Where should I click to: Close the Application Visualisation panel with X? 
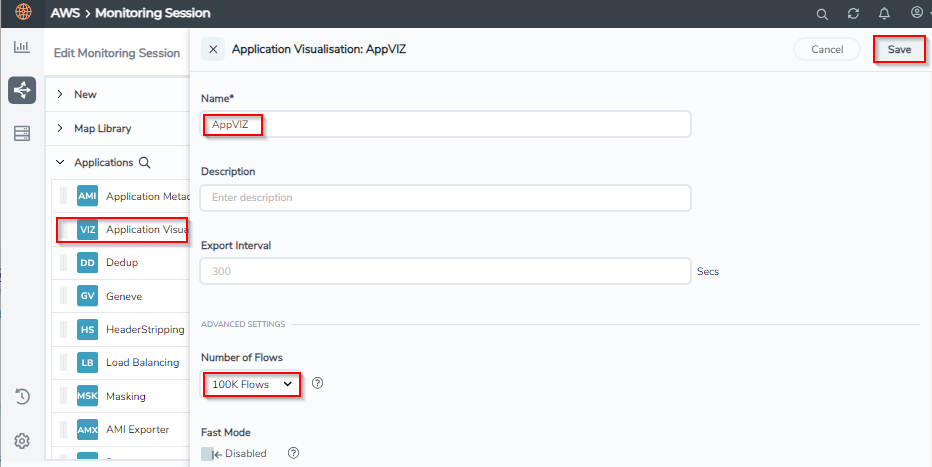point(213,49)
